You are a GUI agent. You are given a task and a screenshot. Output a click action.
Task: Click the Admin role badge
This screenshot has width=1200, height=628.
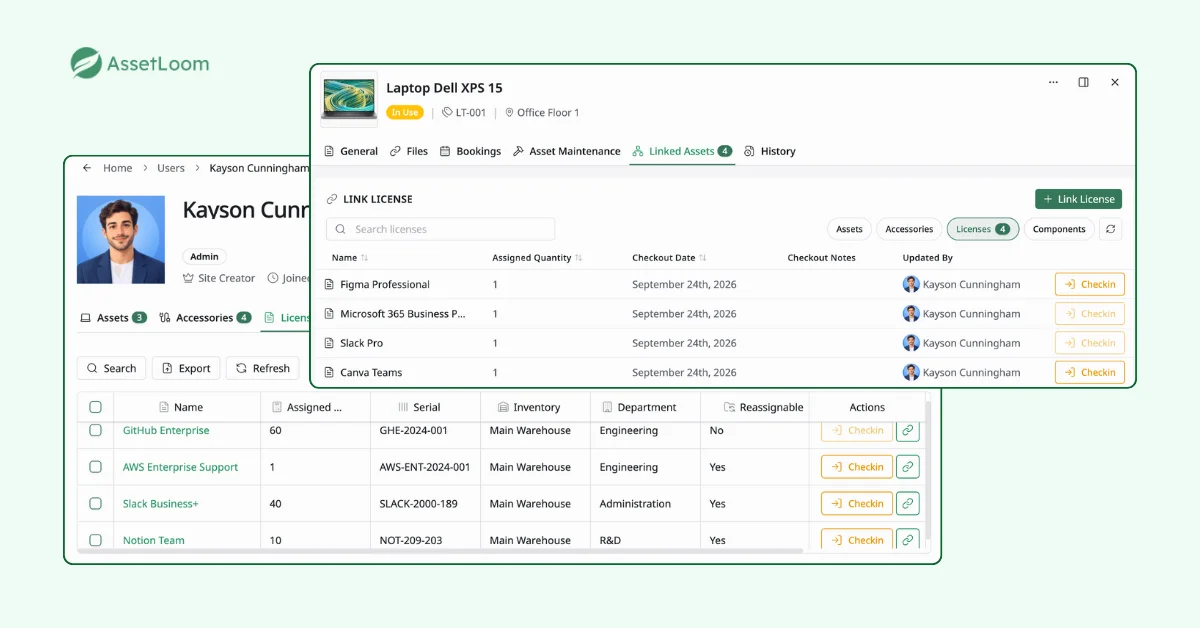(204, 256)
